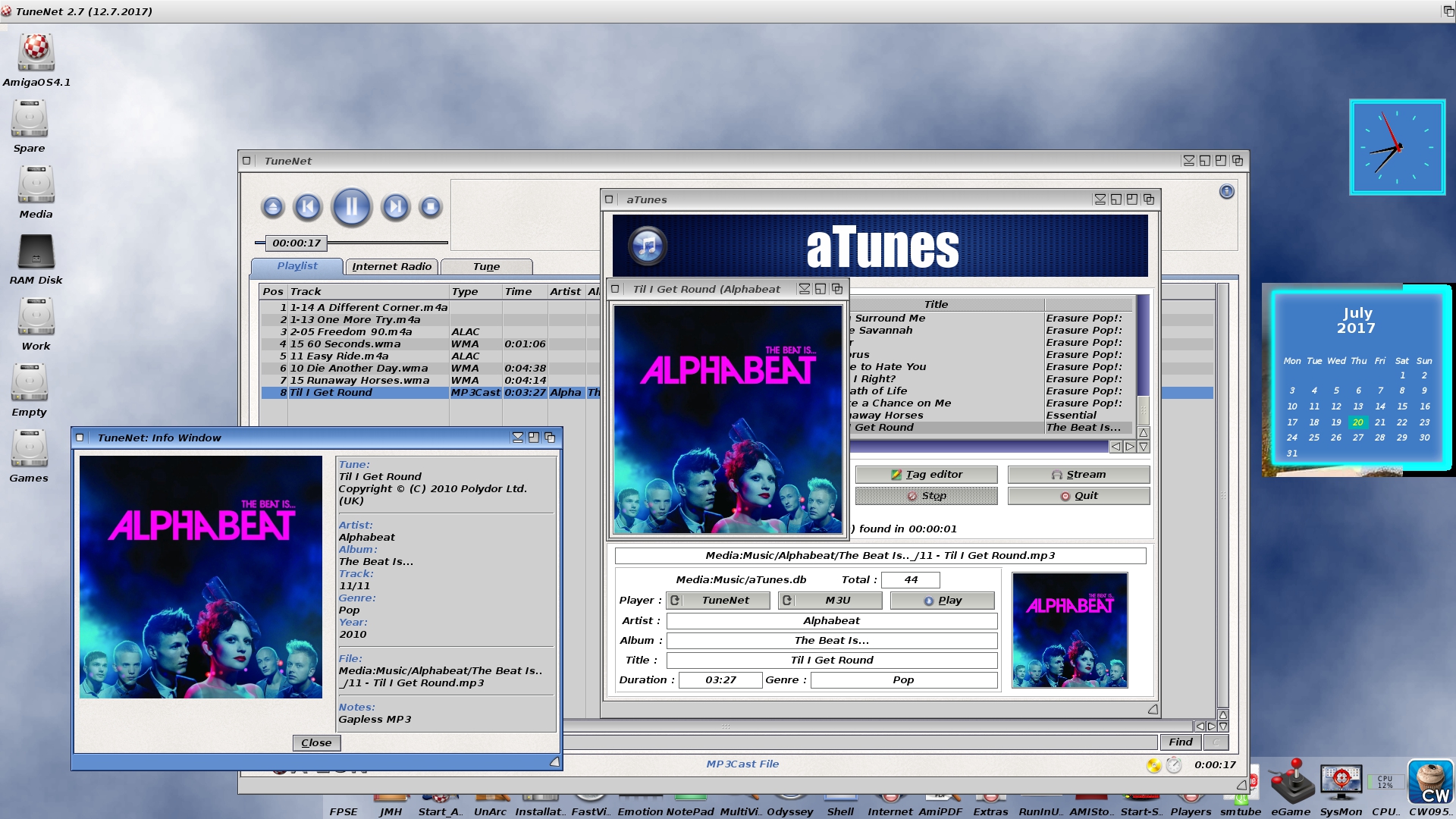The height and width of the screenshot is (819, 1456).
Task: Select the Essential album row in aTunes list
Action: coord(991,416)
